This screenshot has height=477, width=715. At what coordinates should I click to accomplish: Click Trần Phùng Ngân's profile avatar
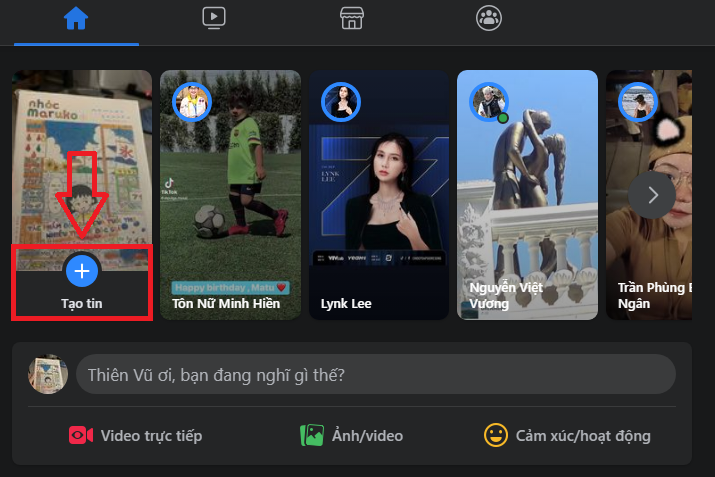click(637, 102)
